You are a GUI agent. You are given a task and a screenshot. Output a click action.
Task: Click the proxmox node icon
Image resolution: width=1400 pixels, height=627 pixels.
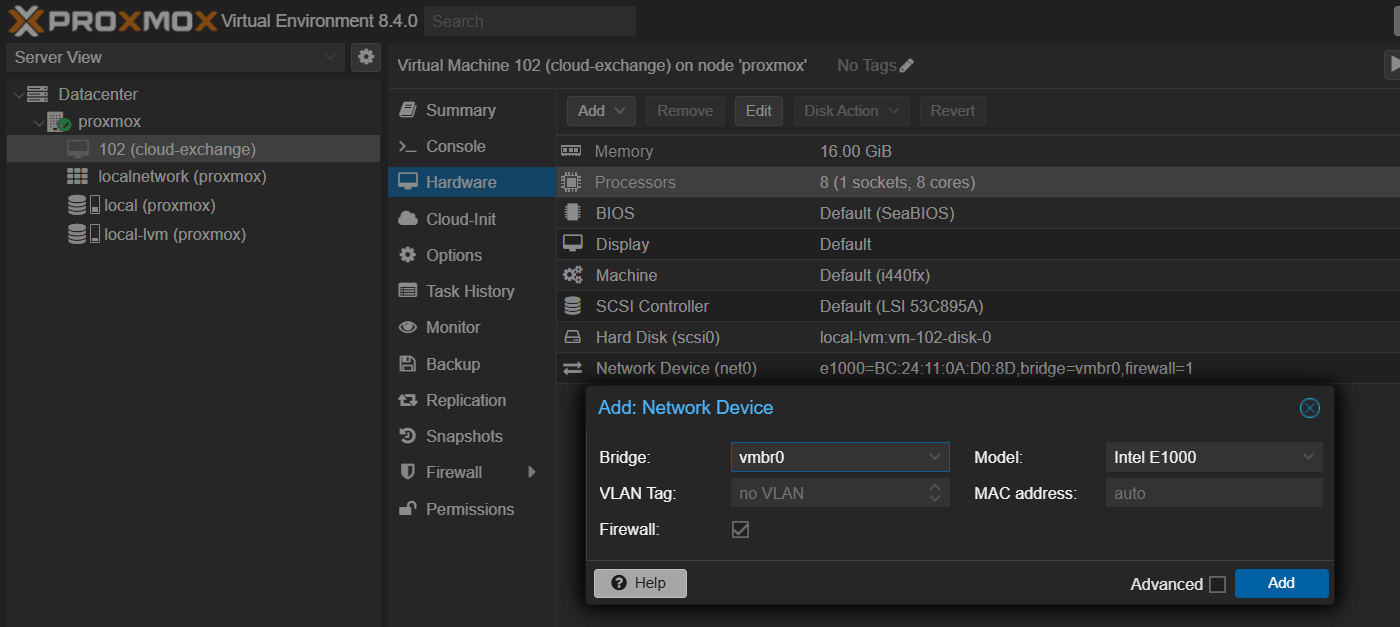(x=59, y=122)
